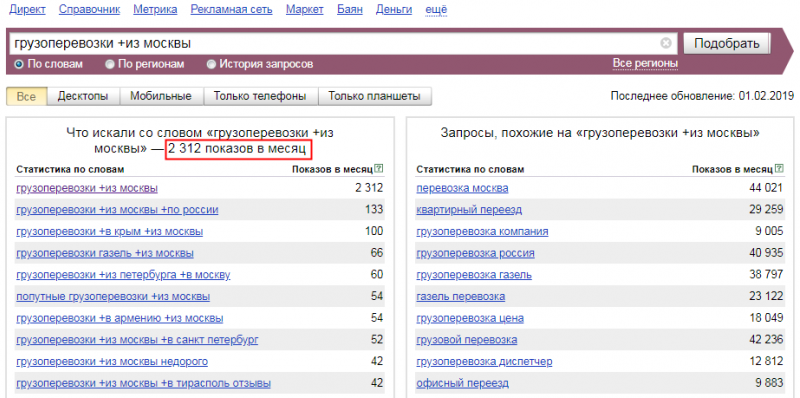The image size is (800, 398).
Task: Click the heading "Запросы, похожие на «грузоперевозки +из москвы»"
Action: (x=600, y=134)
